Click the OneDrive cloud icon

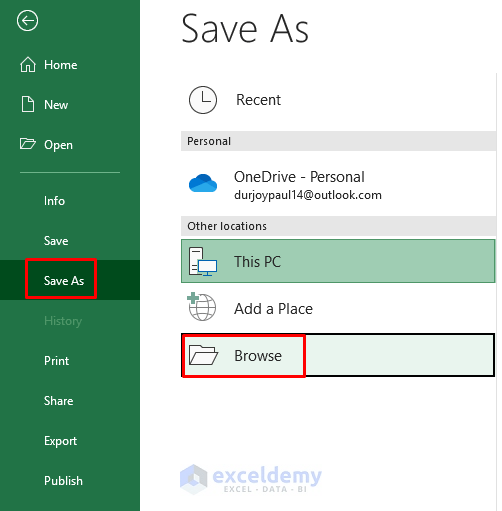pos(203,183)
